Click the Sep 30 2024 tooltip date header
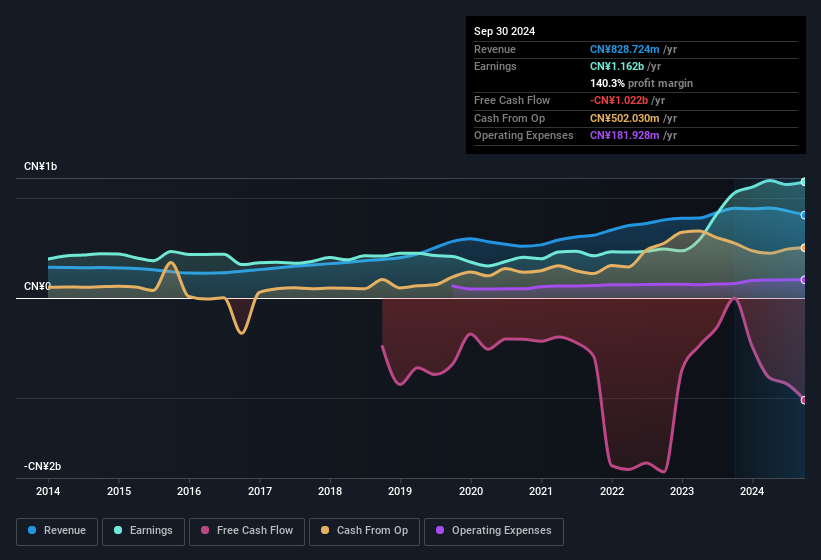This screenshot has width=821, height=560. pyautogui.click(x=505, y=31)
